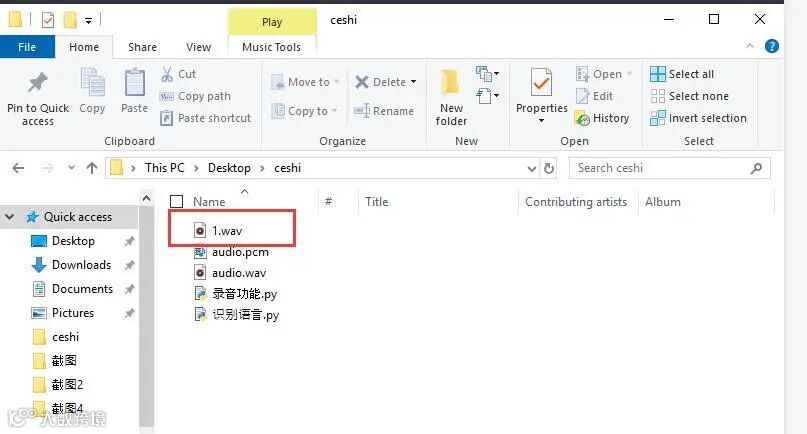Screen dimensions: 807x434
Task: Sort by Album column header
Action: click(x=663, y=202)
